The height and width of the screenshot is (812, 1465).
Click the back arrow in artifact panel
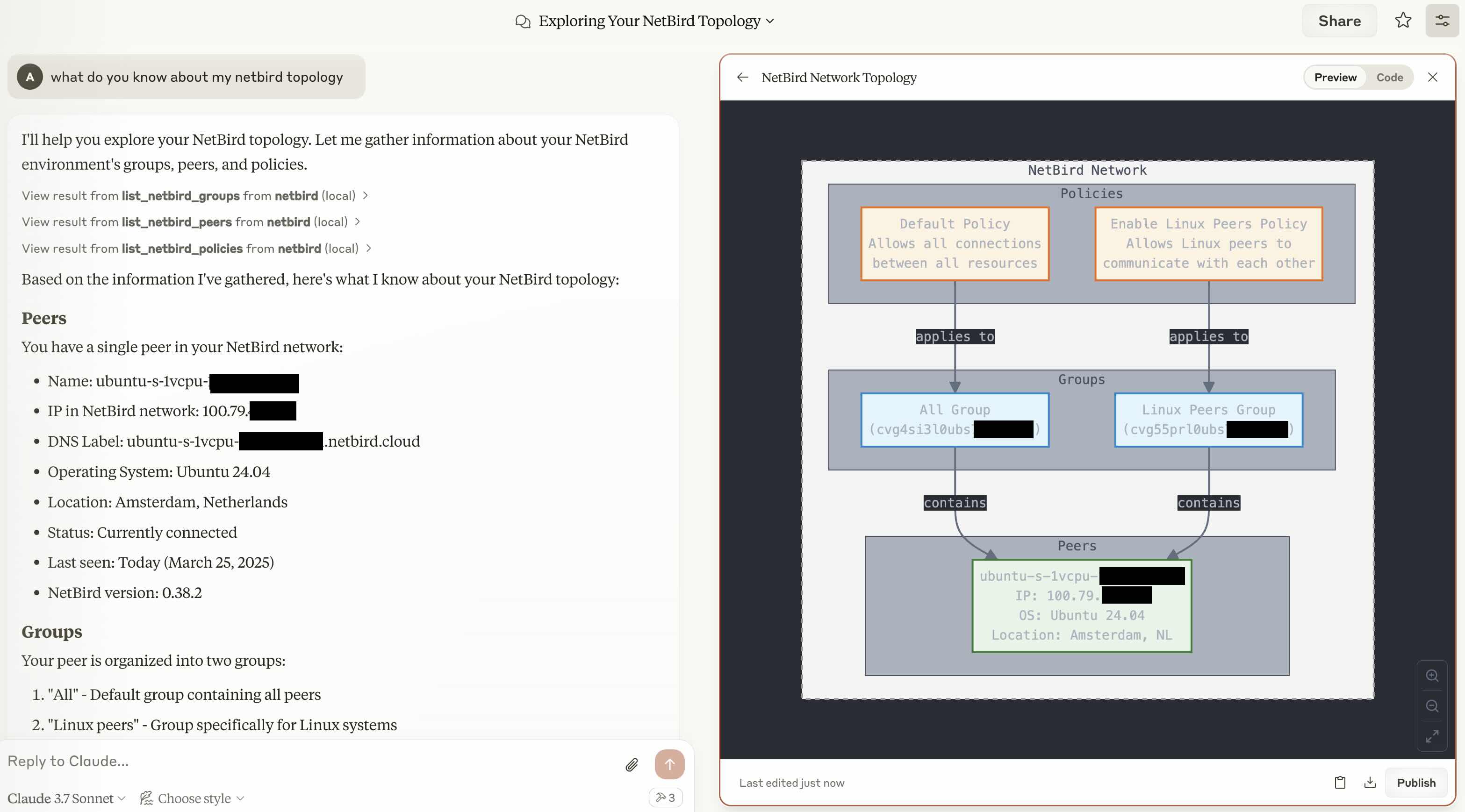[742, 77]
